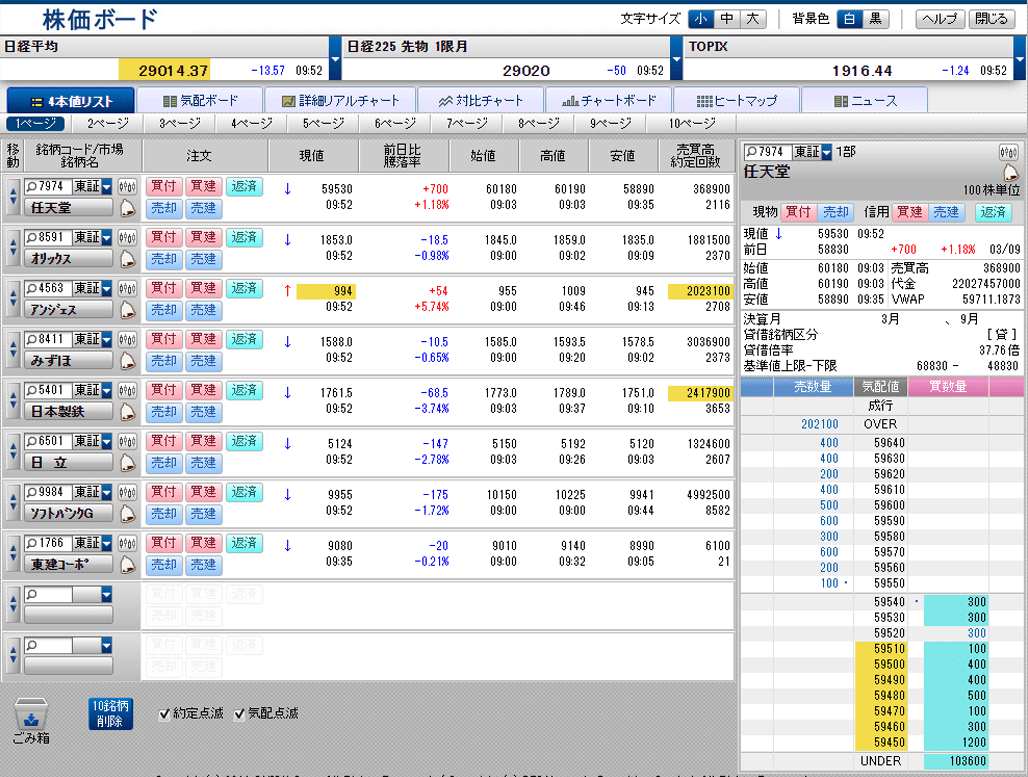Open chart icon for 東建コーポ row

pos(127,544)
